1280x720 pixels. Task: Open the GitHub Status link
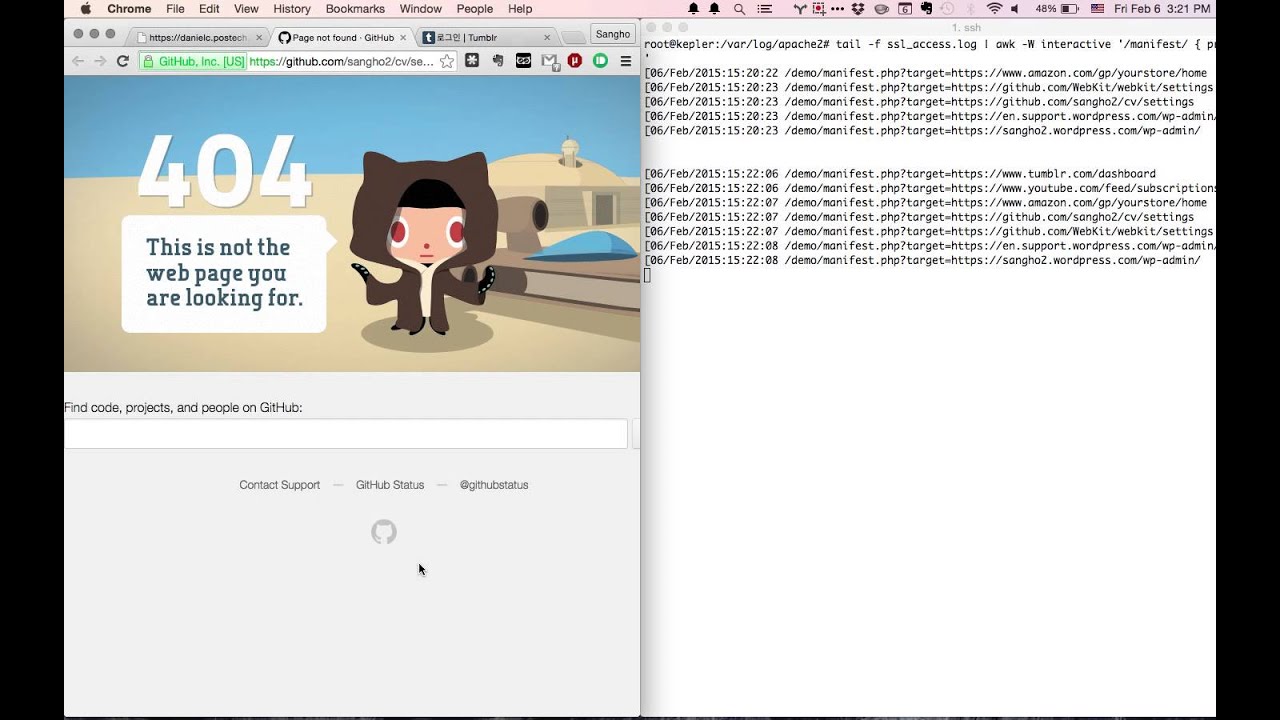390,485
